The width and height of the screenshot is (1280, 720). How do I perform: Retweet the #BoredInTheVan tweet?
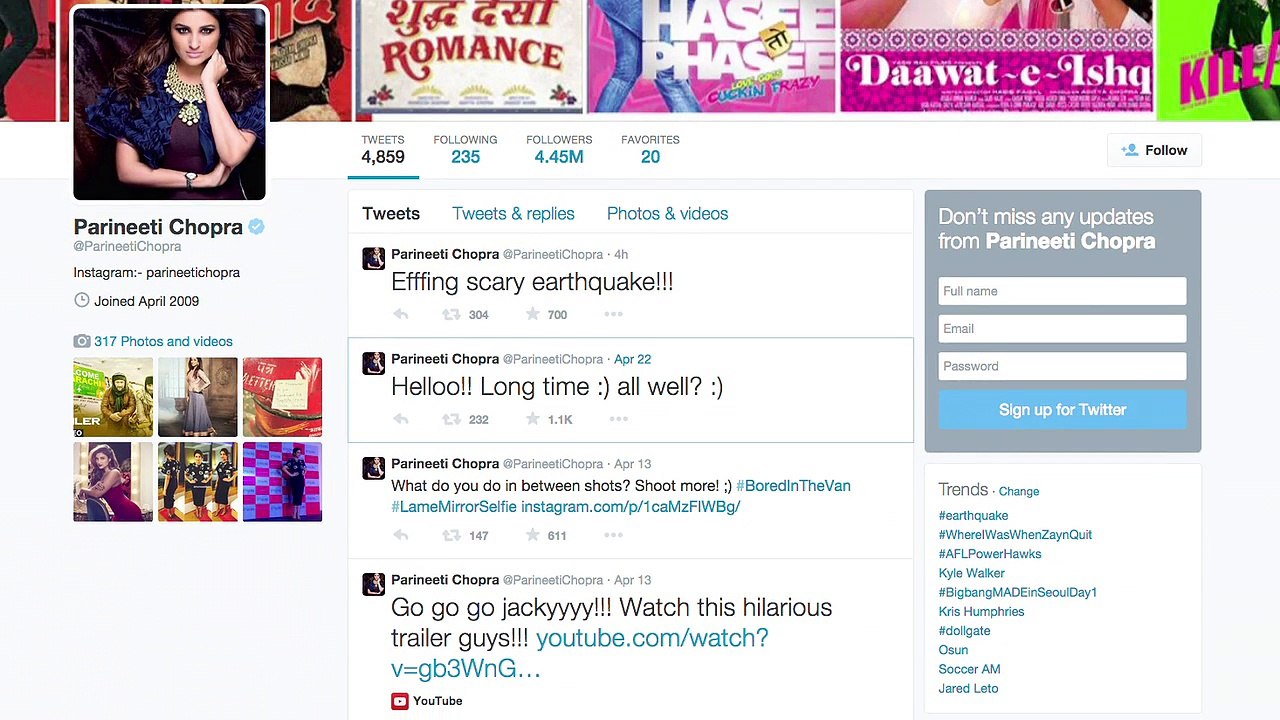tap(451, 536)
